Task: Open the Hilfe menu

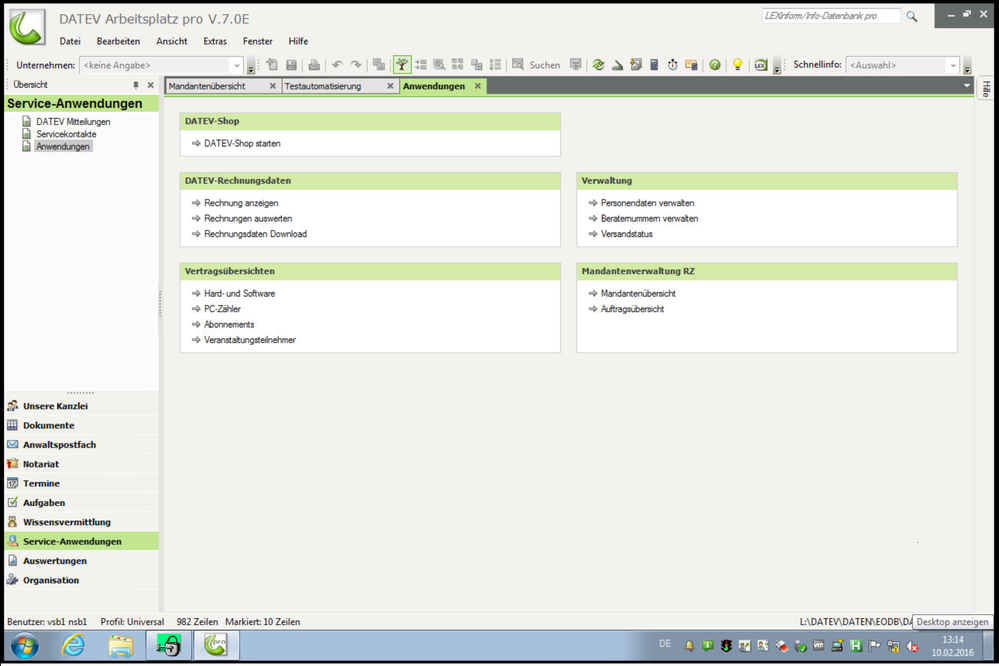Action: click(298, 41)
